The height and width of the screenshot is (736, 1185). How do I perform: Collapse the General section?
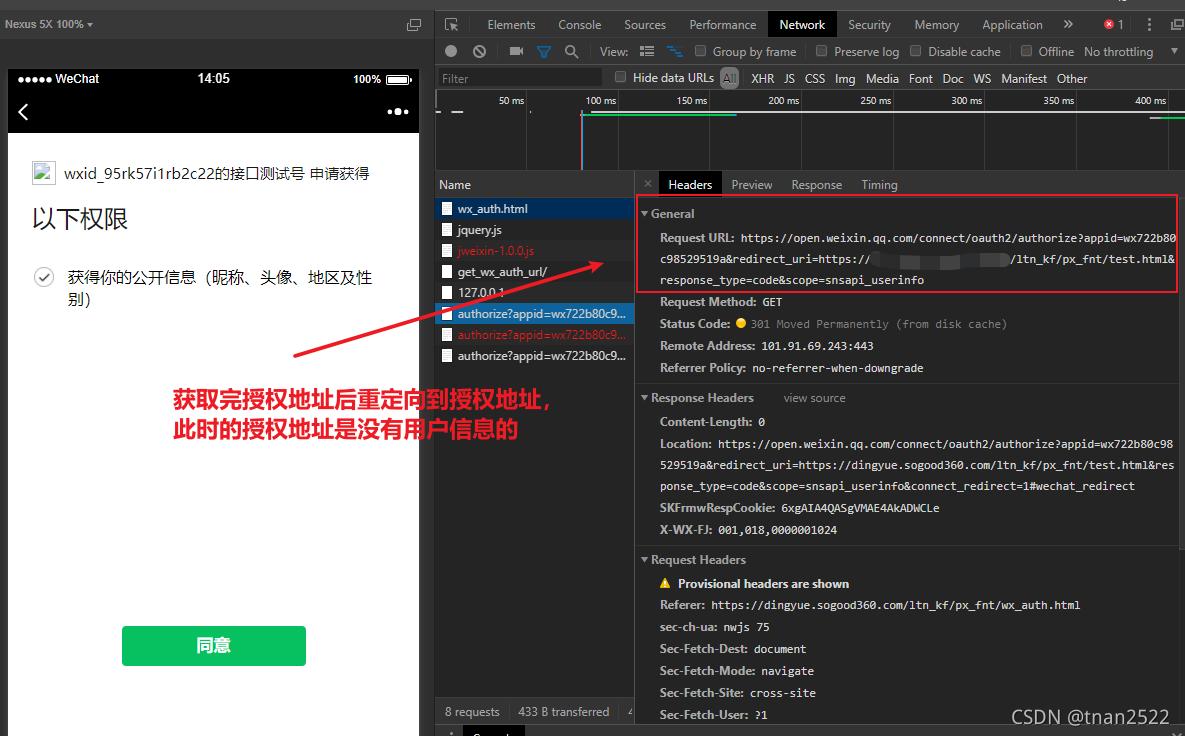click(x=645, y=214)
